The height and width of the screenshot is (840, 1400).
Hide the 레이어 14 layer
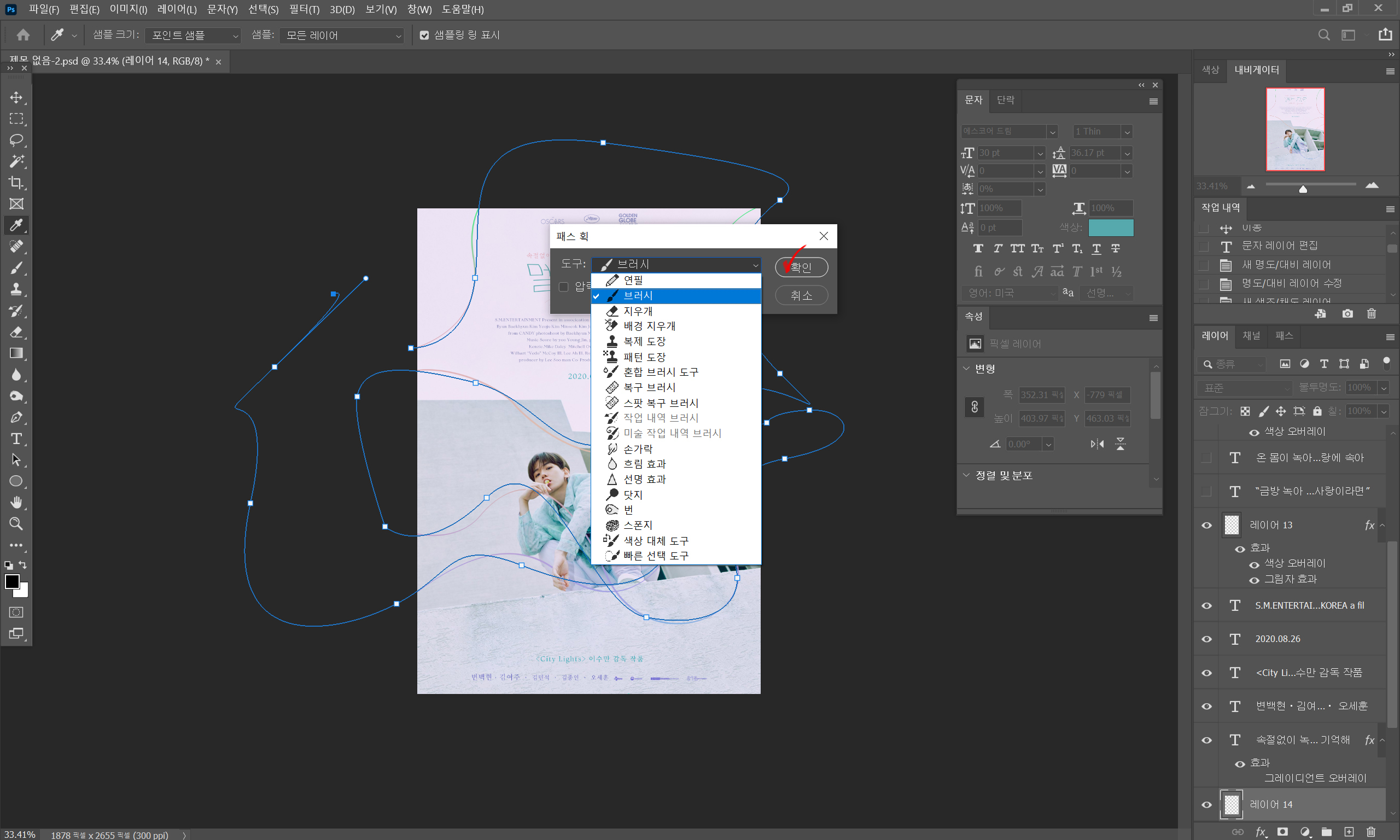click(x=1206, y=804)
